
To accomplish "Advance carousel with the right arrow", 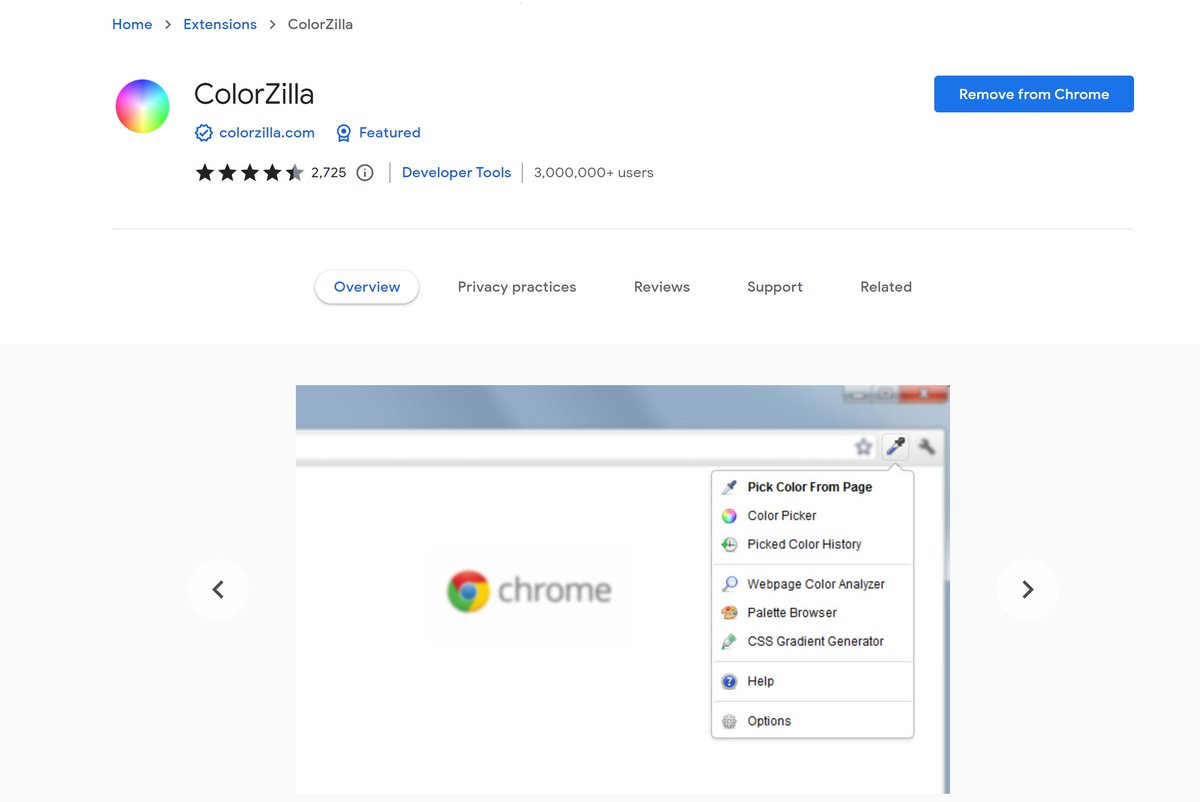I will point(1028,590).
